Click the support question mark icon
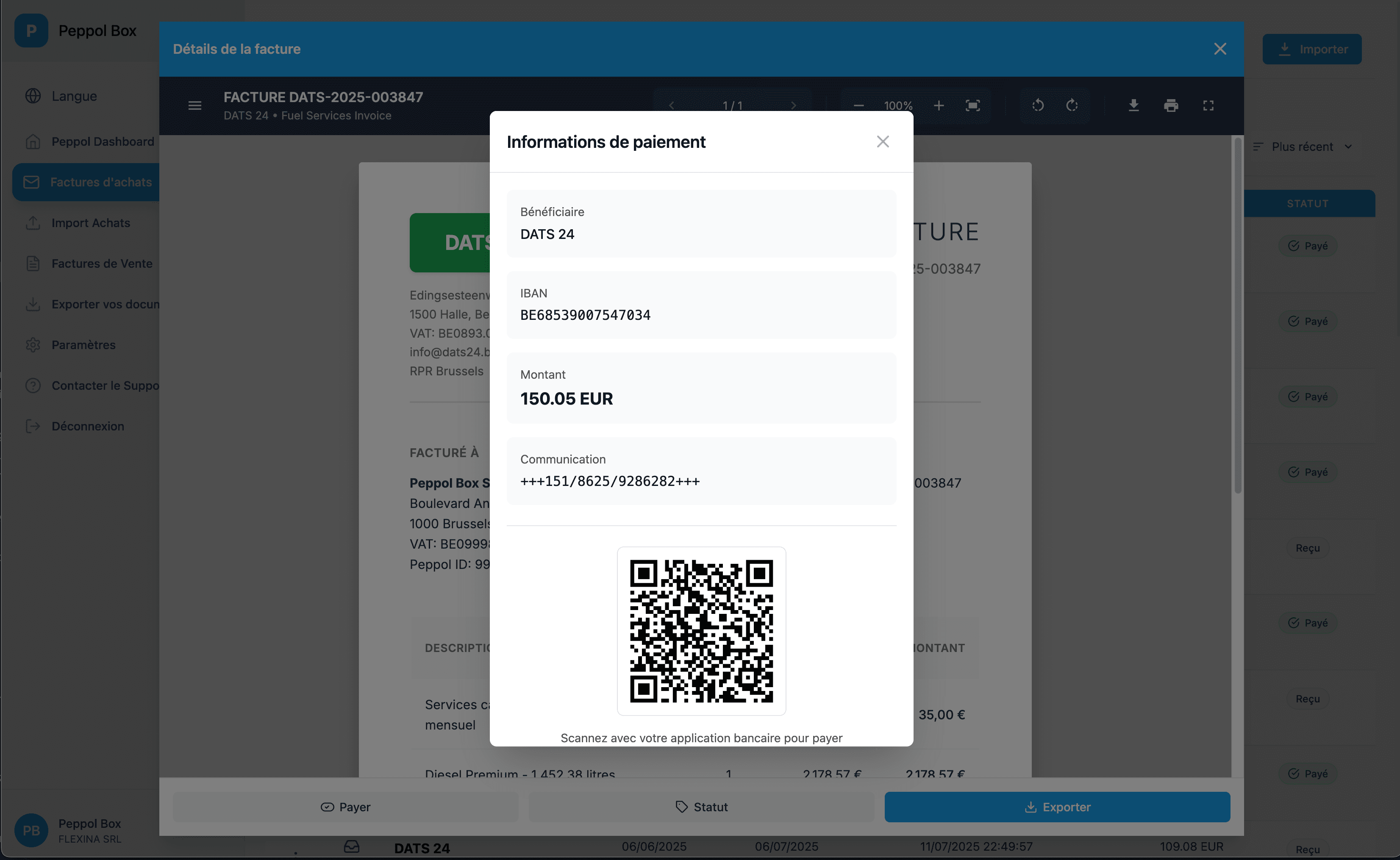Viewport: 1400px width, 860px height. coord(33,386)
